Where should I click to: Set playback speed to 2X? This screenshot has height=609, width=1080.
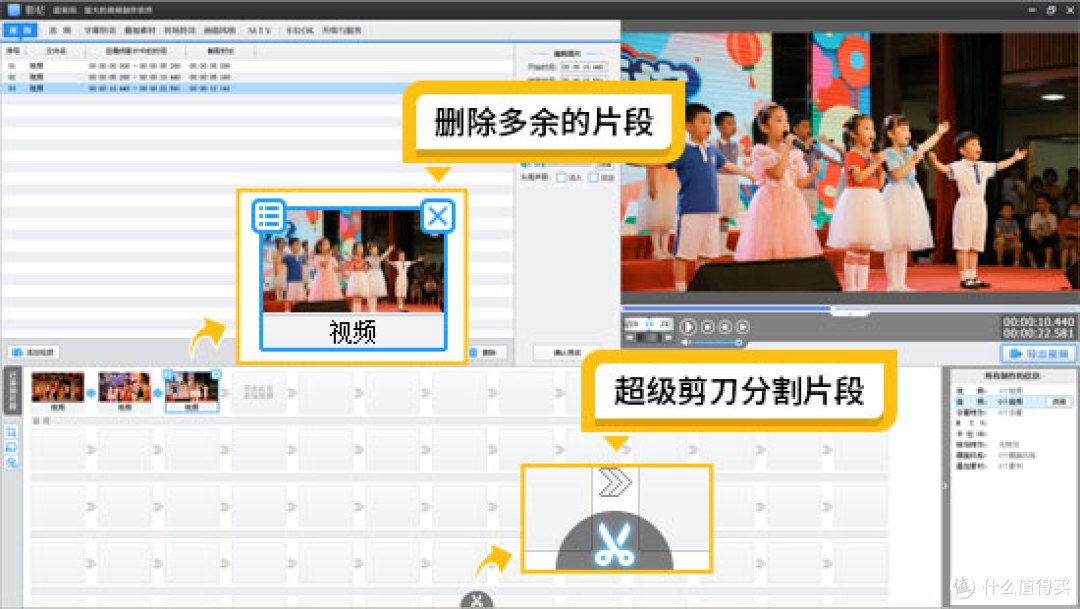tap(665, 324)
